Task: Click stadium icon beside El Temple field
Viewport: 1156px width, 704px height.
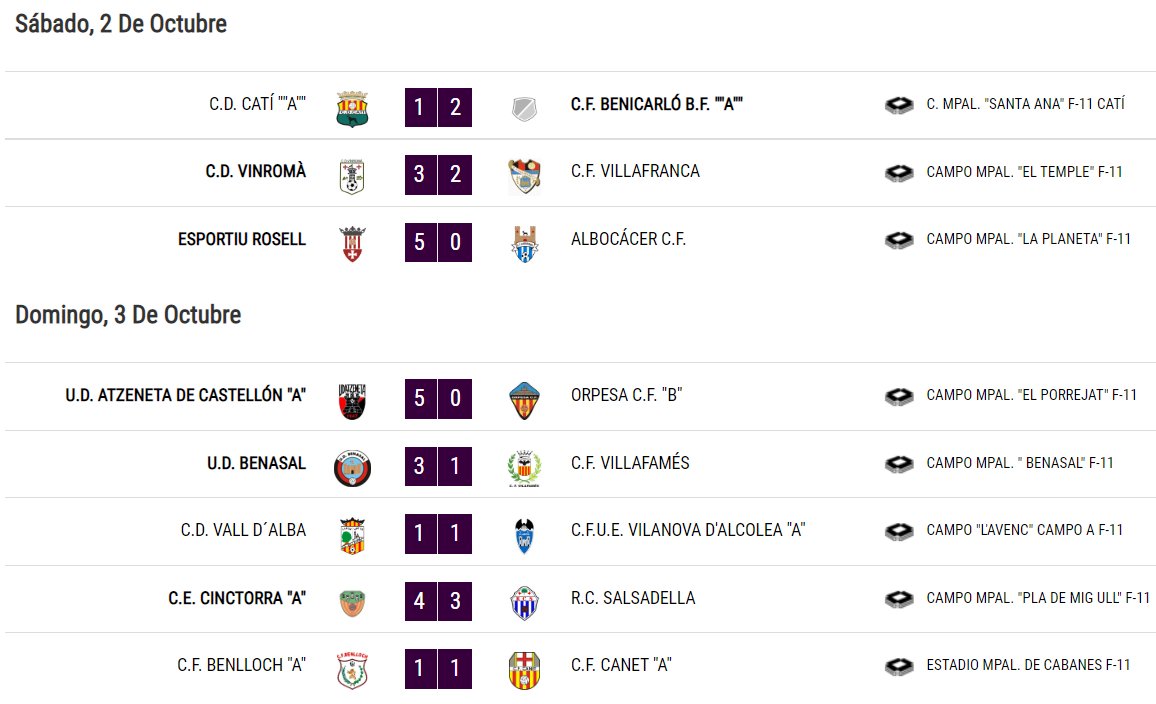Action: coord(899,172)
